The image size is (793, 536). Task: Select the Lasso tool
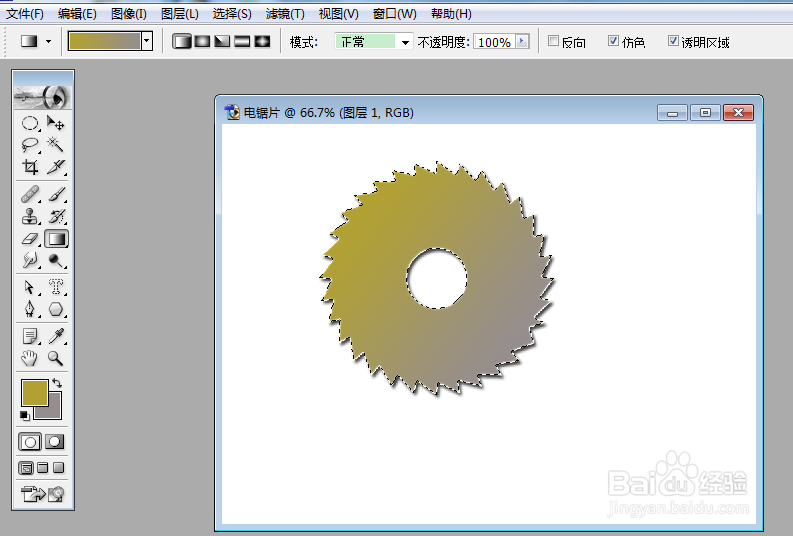point(30,145)
